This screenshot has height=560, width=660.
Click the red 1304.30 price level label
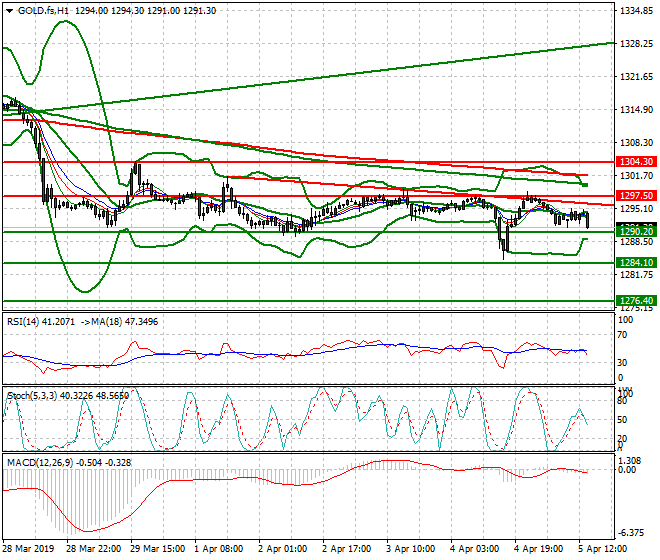(x=636, y=162)
